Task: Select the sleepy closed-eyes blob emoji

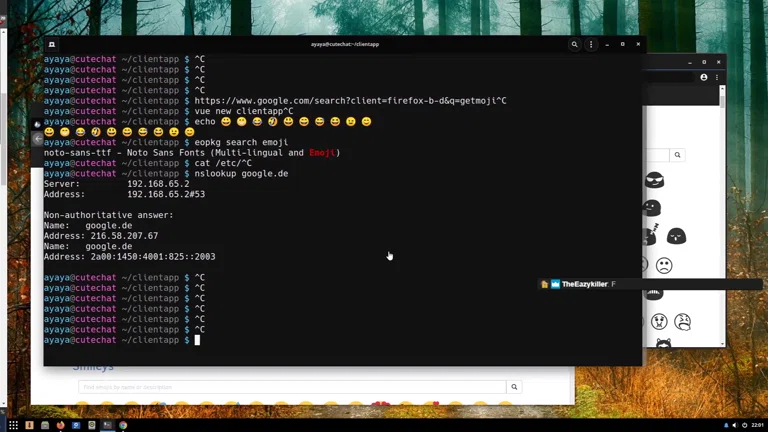Action: 676,236
